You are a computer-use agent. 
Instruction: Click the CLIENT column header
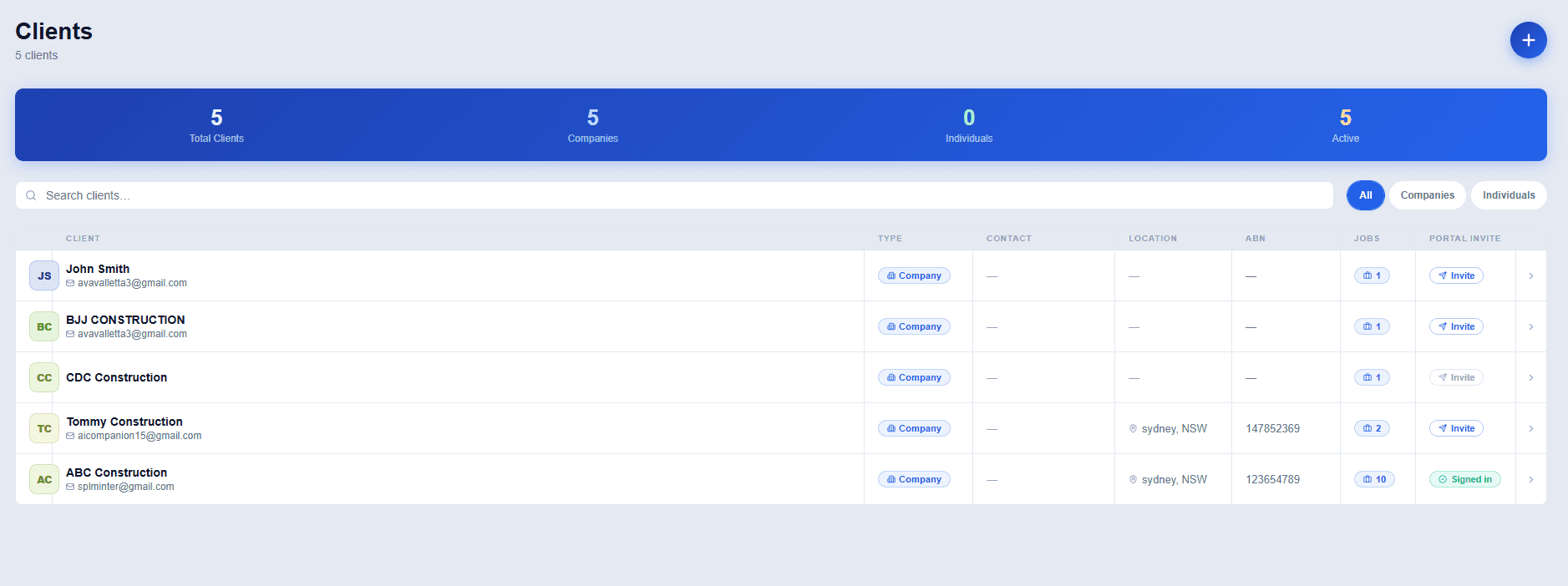[83, 239]
